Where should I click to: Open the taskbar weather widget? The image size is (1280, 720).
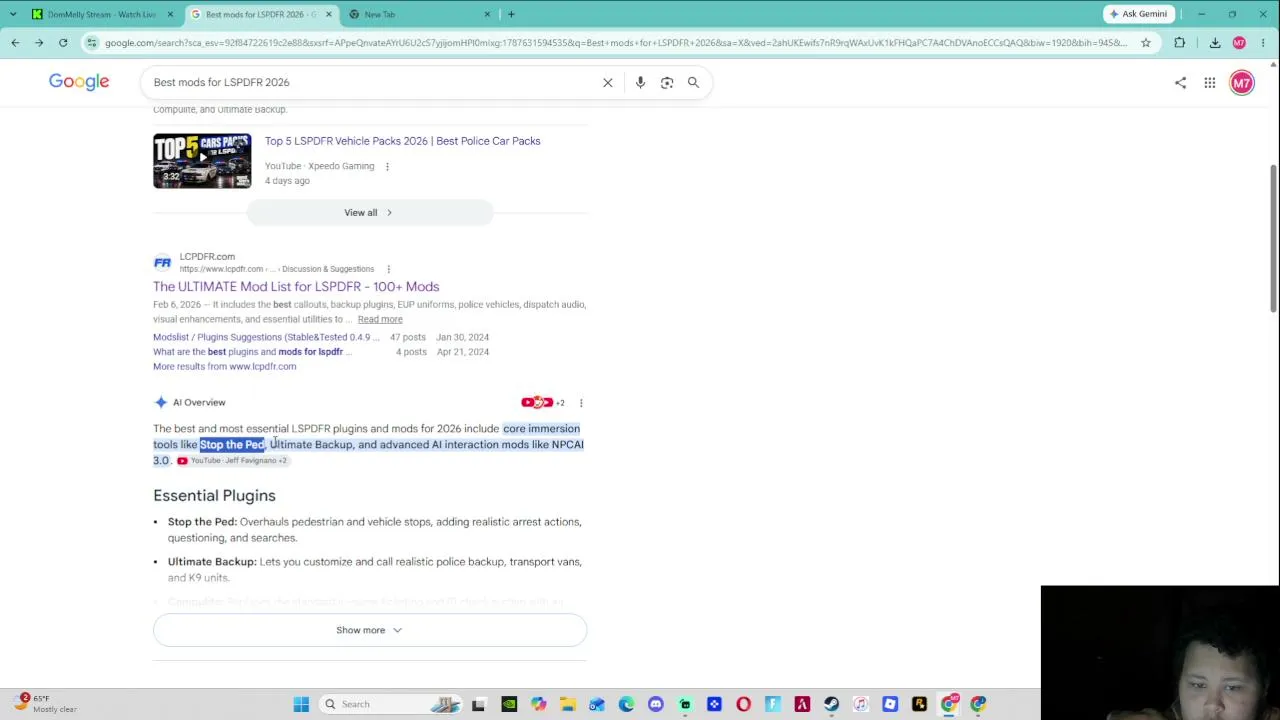coord(44,703)
